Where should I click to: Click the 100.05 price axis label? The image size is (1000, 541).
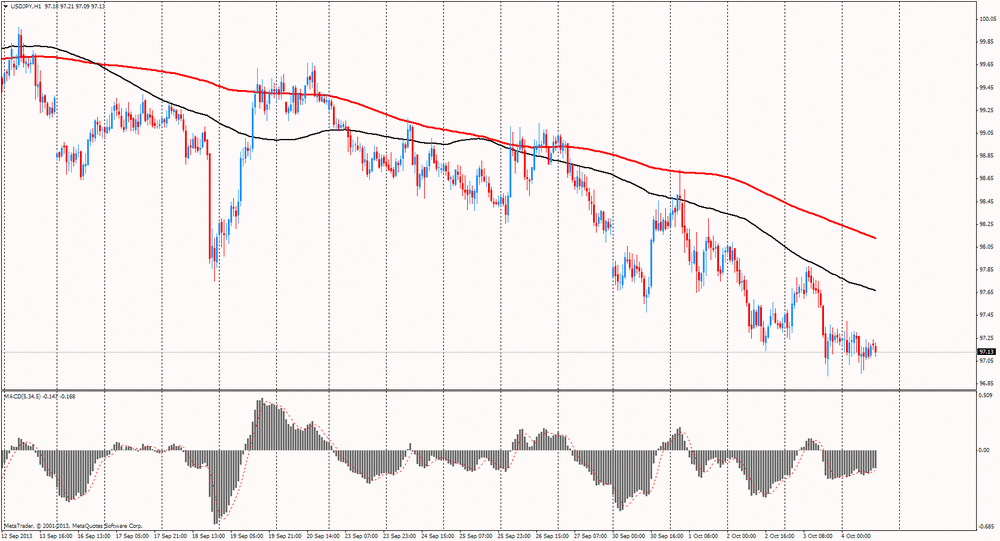987,19
